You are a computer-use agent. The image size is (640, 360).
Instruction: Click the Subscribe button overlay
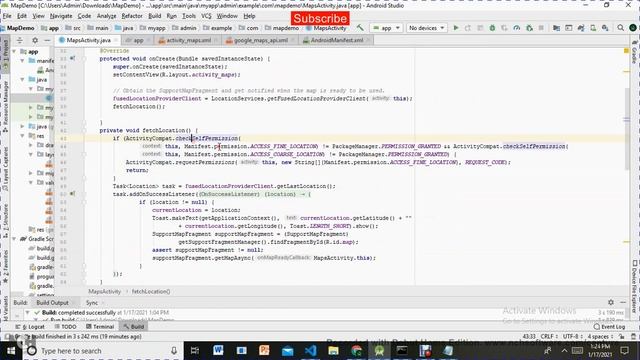coord(320,18)
